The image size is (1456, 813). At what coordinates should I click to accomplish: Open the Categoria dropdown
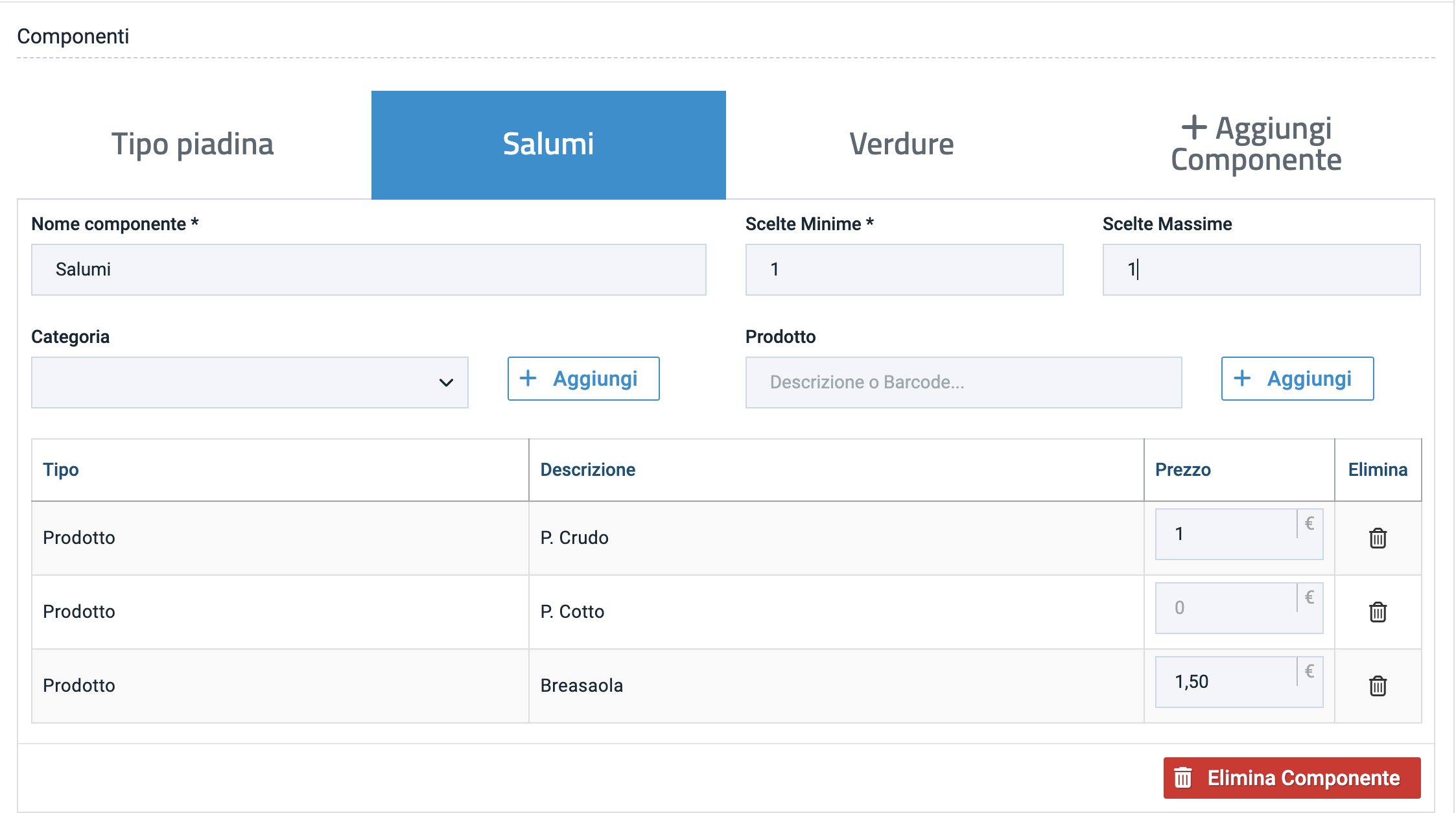[250, 383]
